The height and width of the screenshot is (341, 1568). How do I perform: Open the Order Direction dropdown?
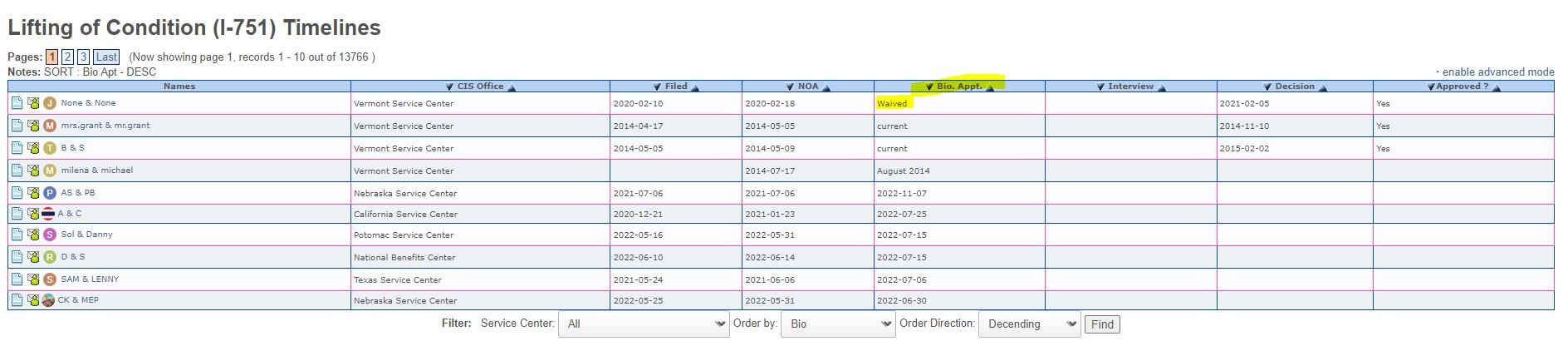pos(1029,324)
